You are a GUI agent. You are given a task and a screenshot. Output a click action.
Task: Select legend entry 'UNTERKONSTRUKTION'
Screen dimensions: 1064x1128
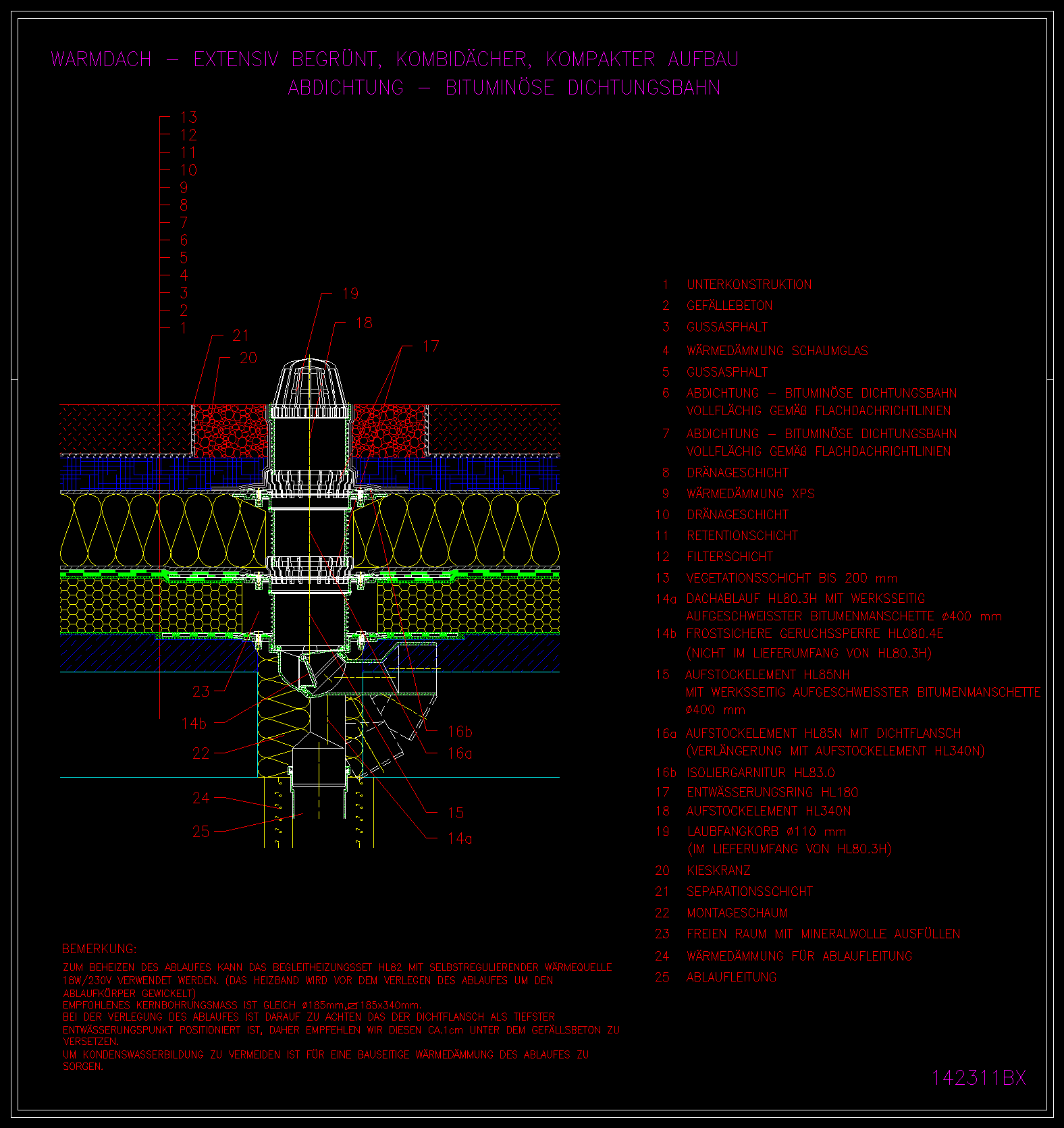[749, 285]
